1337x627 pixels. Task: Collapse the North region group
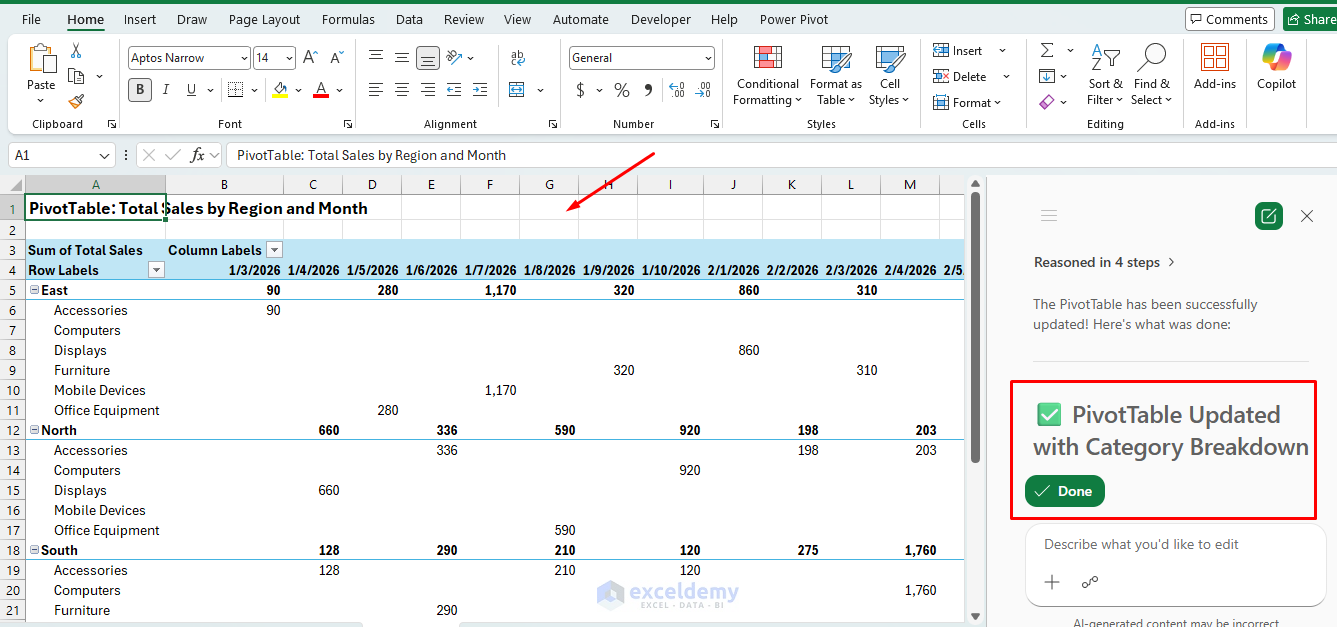(x=35, y=430)
